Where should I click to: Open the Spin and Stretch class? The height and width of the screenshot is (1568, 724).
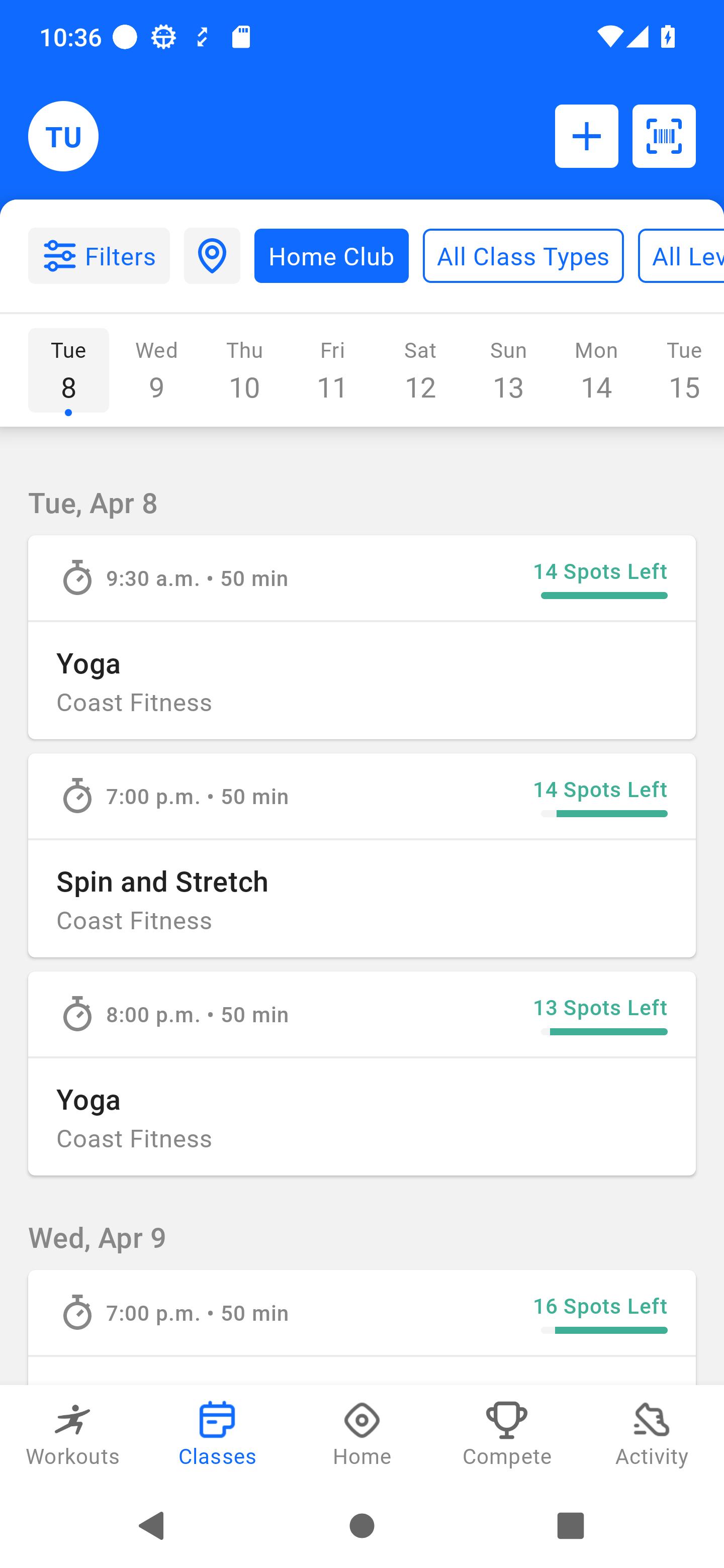(x=361, y=855)
